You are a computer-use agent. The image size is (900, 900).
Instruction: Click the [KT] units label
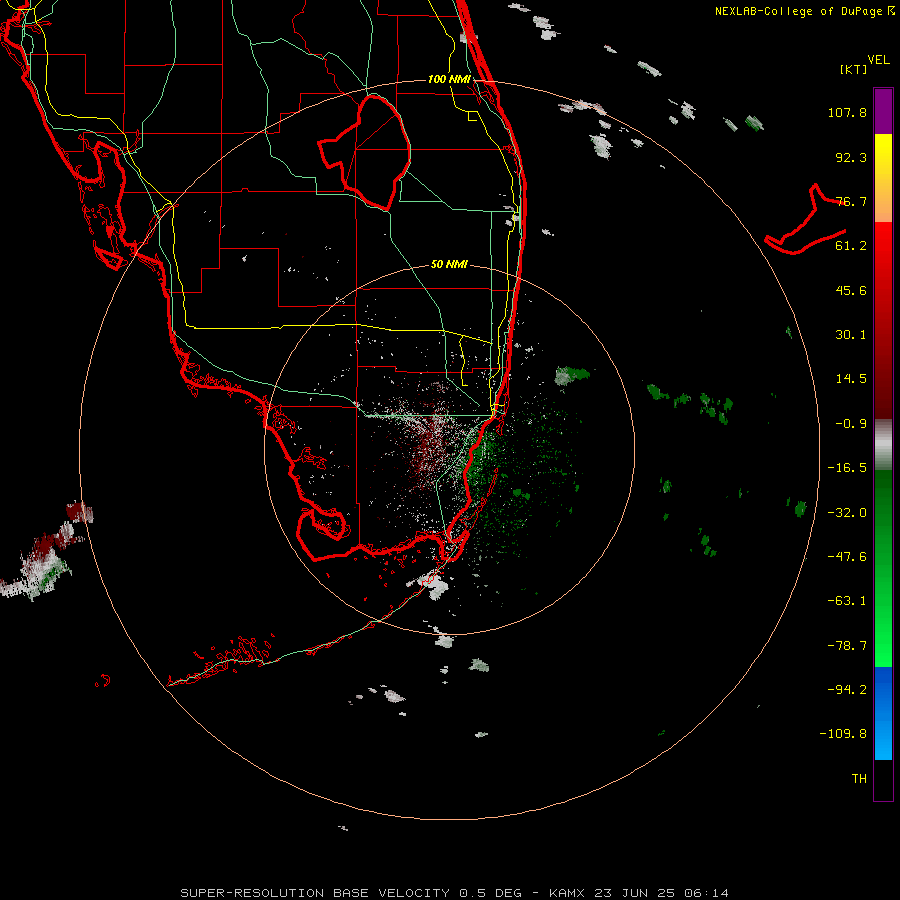pyautogui.click(x=854, y=69)
